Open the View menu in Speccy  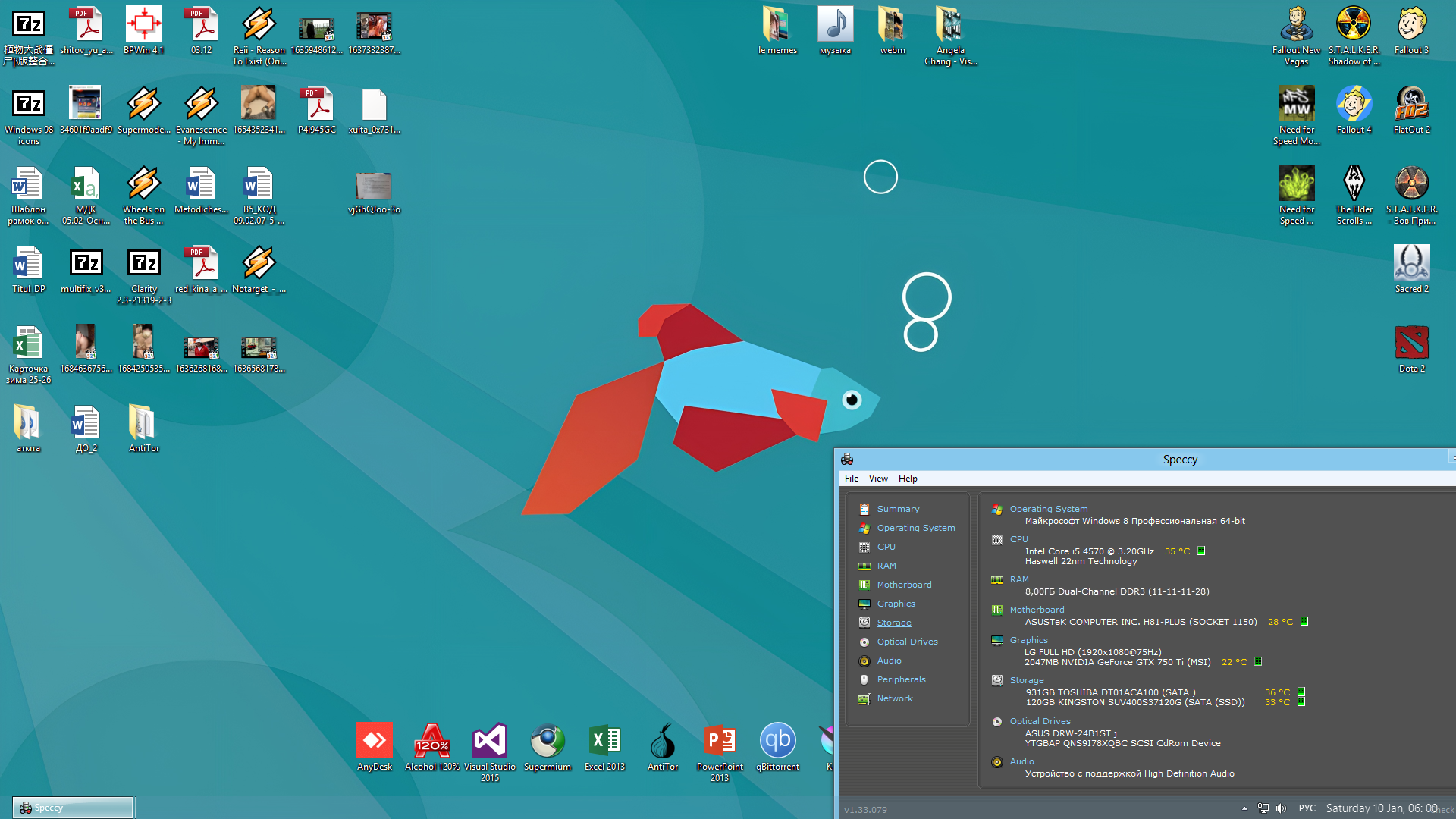tap(877, 479)
